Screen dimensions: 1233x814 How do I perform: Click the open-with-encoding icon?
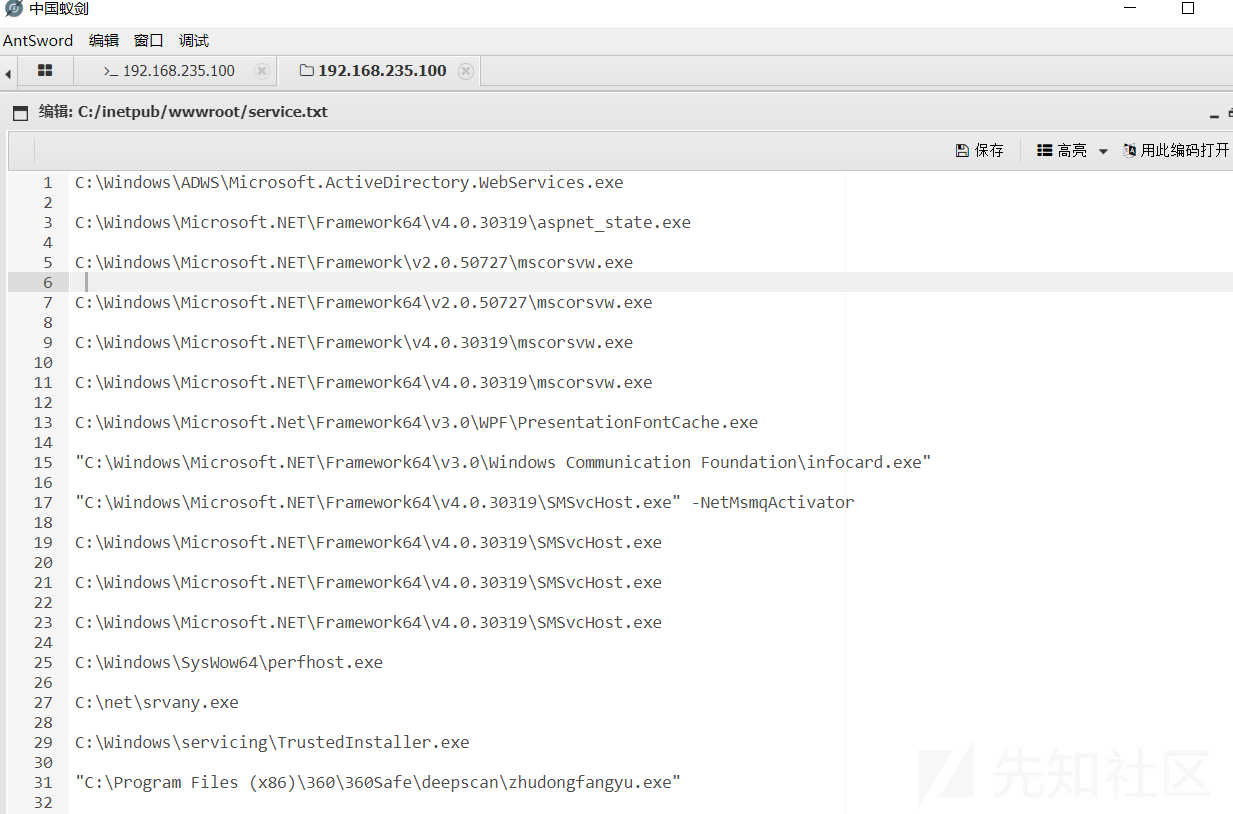pyautogui.click(x=1130, y=150)
